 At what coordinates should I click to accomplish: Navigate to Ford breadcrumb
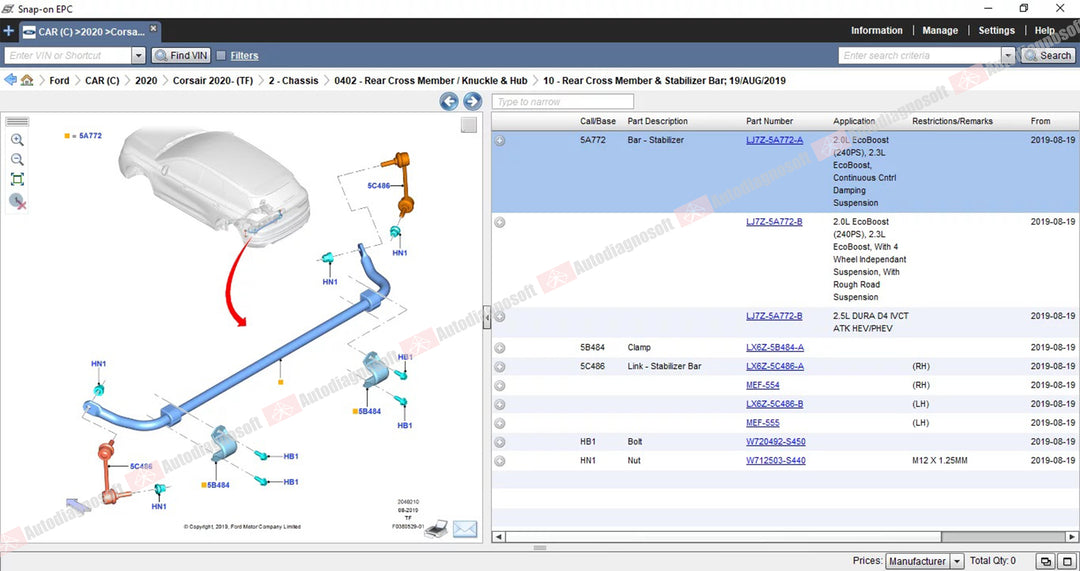pos(59,81)
